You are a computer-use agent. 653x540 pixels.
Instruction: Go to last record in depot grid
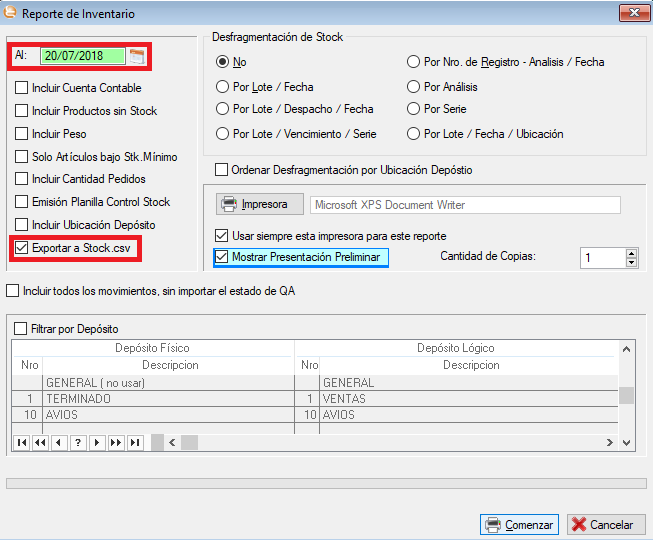tap(135, 443)
